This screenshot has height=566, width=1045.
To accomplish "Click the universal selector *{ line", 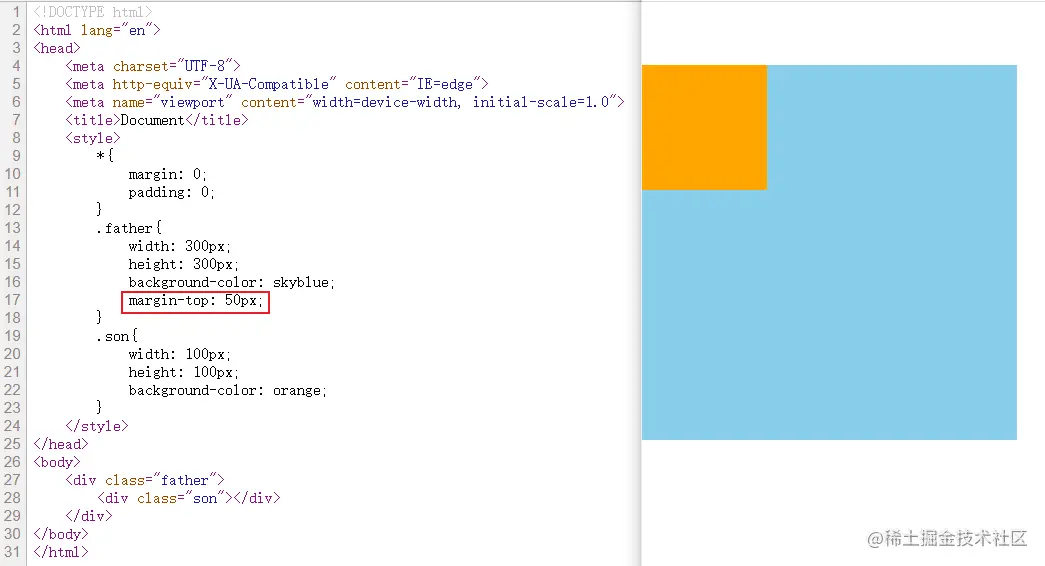I will click(x=105, y=156).
